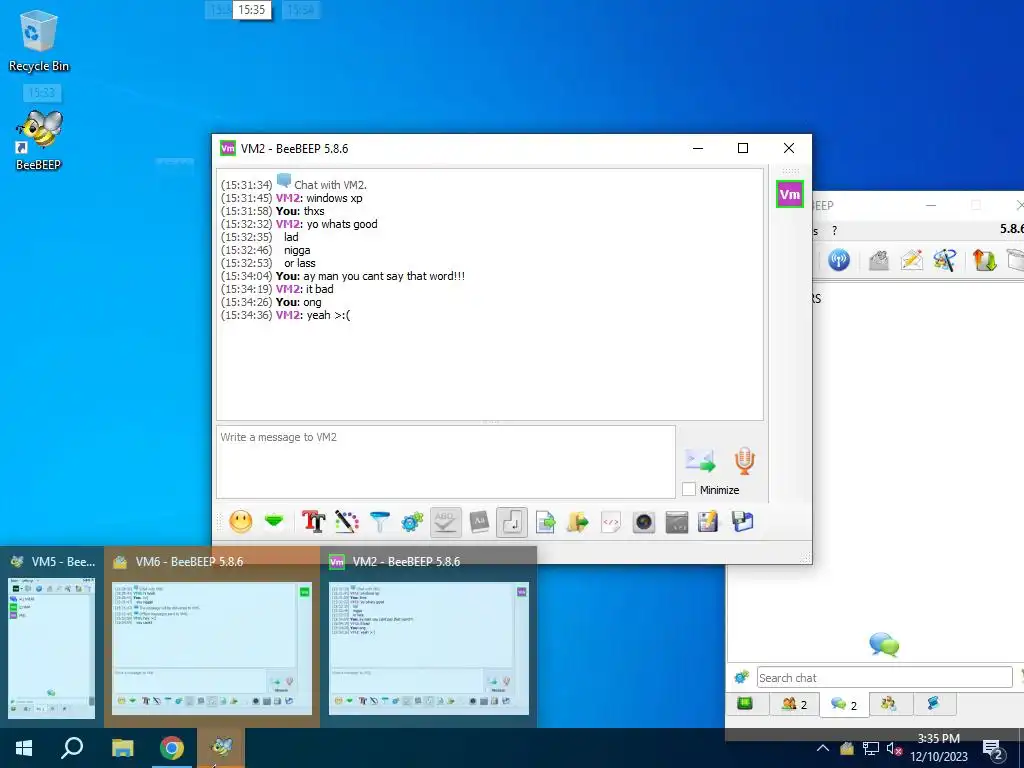Switch to the users tab showing 2
Viewport: 1024px width, 768px height.
pos(795,704)
